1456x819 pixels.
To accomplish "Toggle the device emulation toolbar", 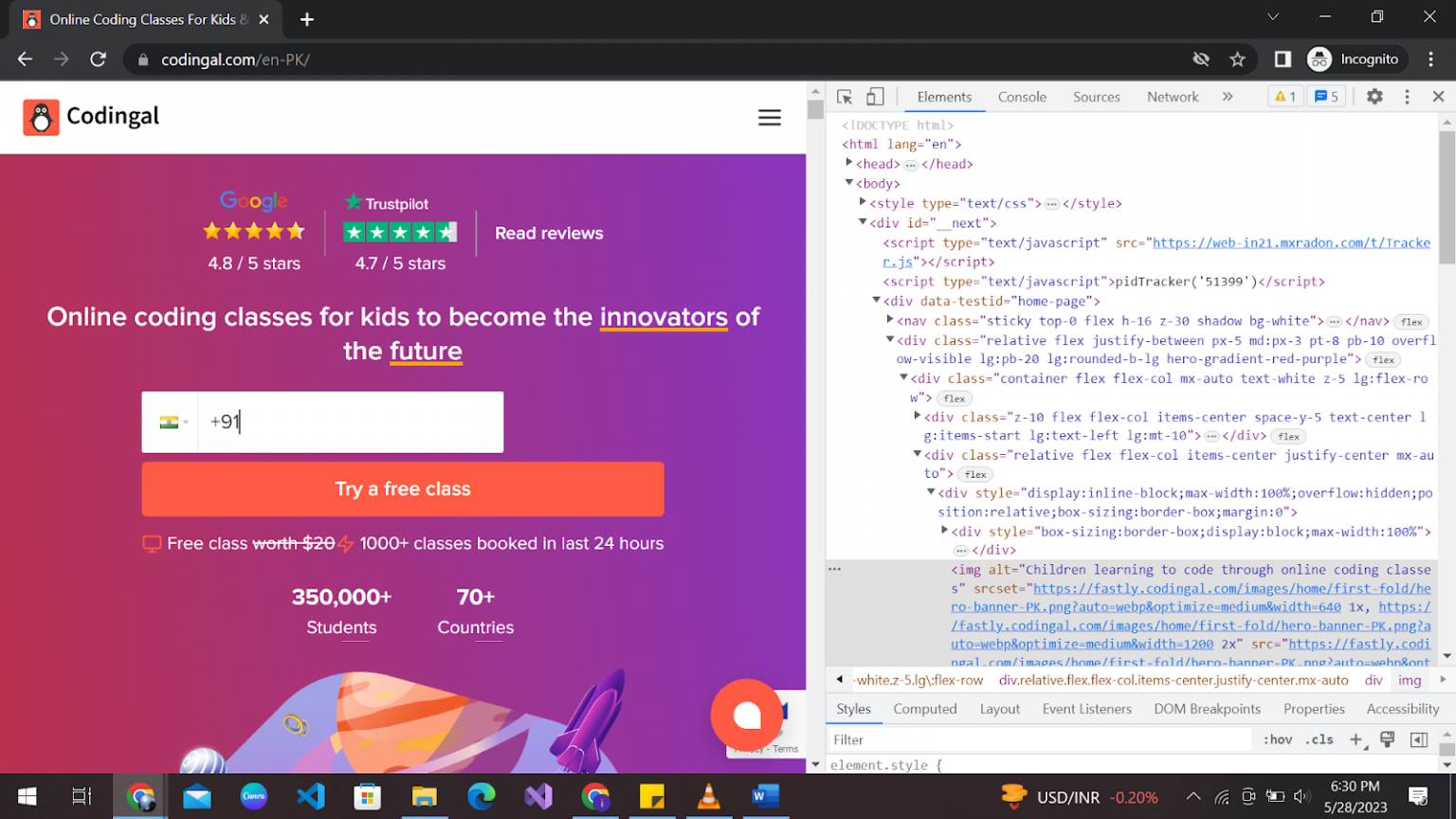I will click(874, 96).
